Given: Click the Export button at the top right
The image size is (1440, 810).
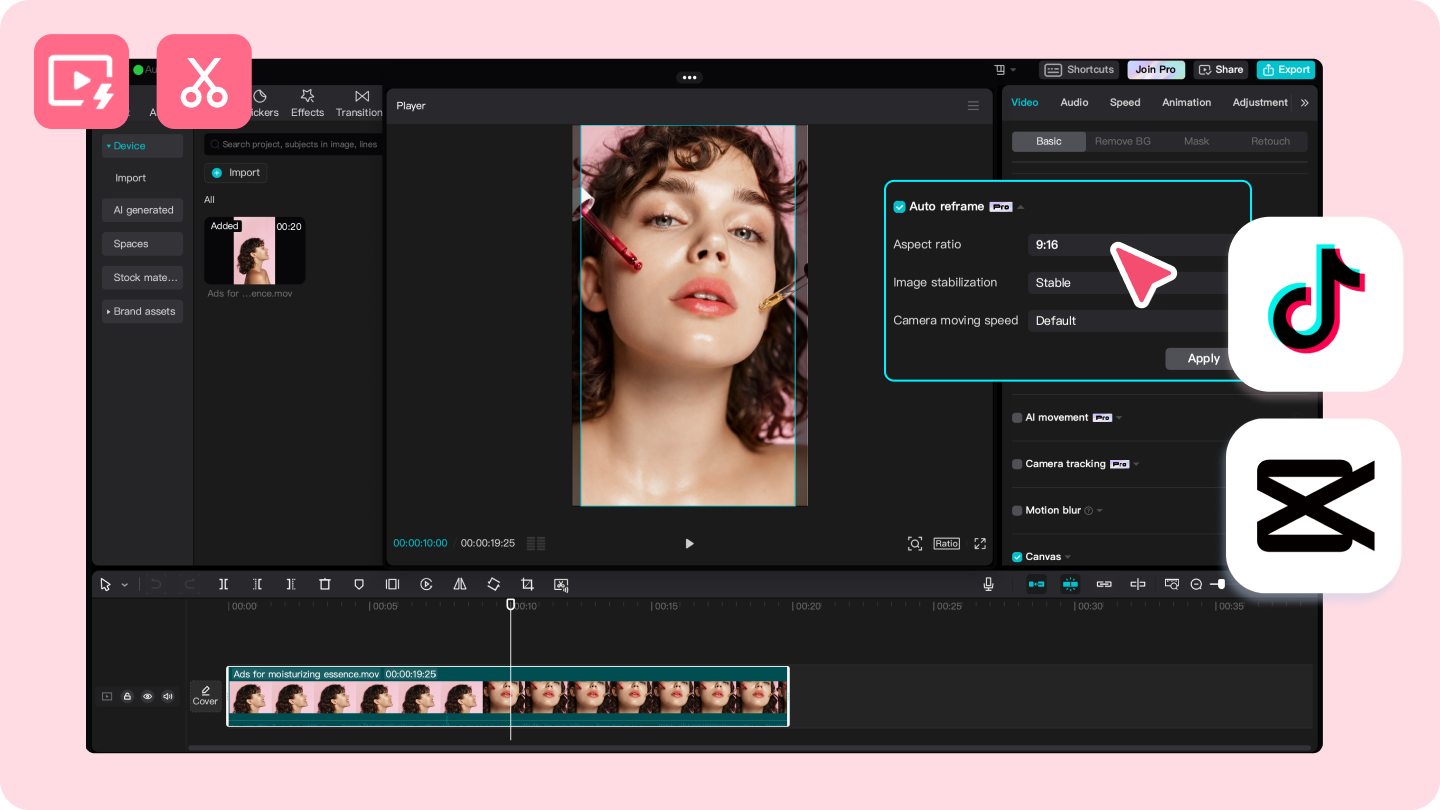Looking at the screenshot, I should coord(1286,70).
